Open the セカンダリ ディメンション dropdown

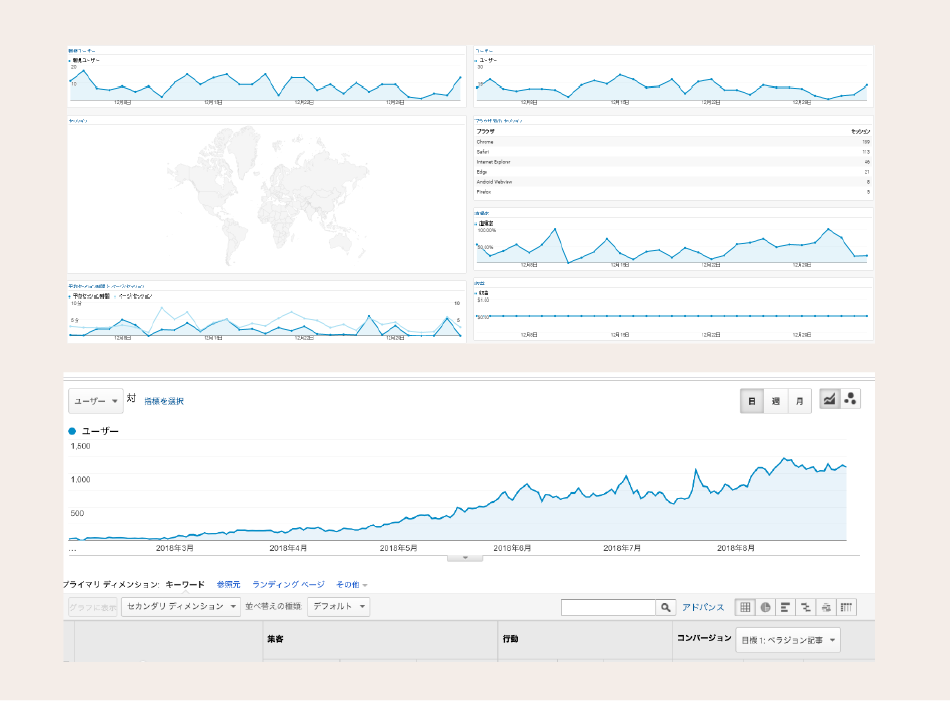pyautogui.click(x=180, y=606)
